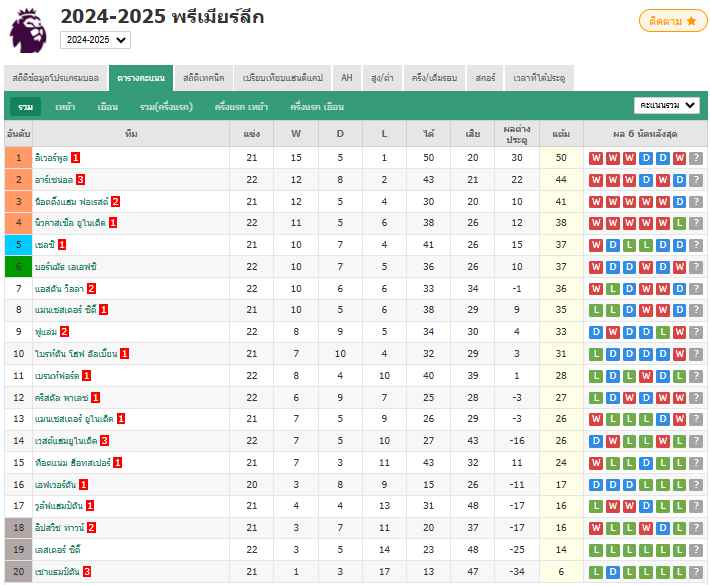
Task: Select the เหย้า sub-tab
Action: click(x=65, y=107)
